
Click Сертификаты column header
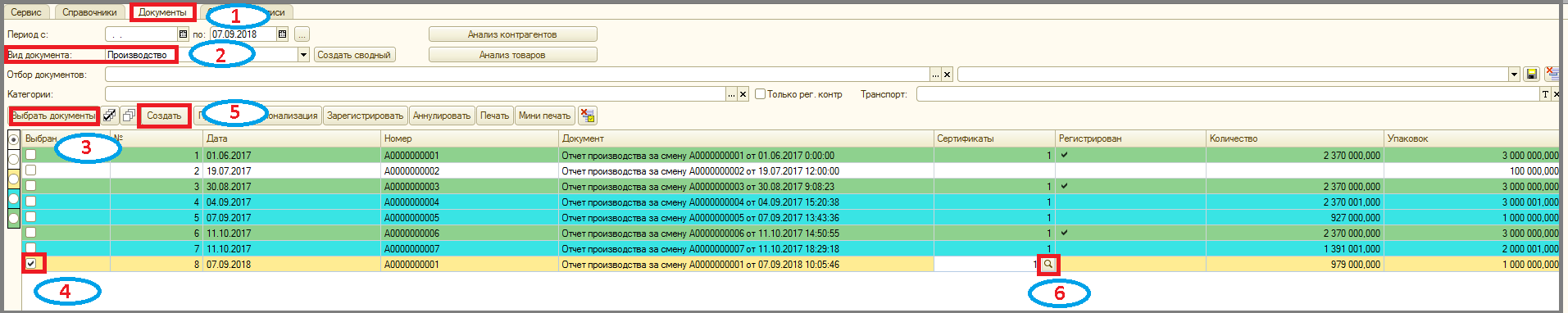tap(994, 138)
